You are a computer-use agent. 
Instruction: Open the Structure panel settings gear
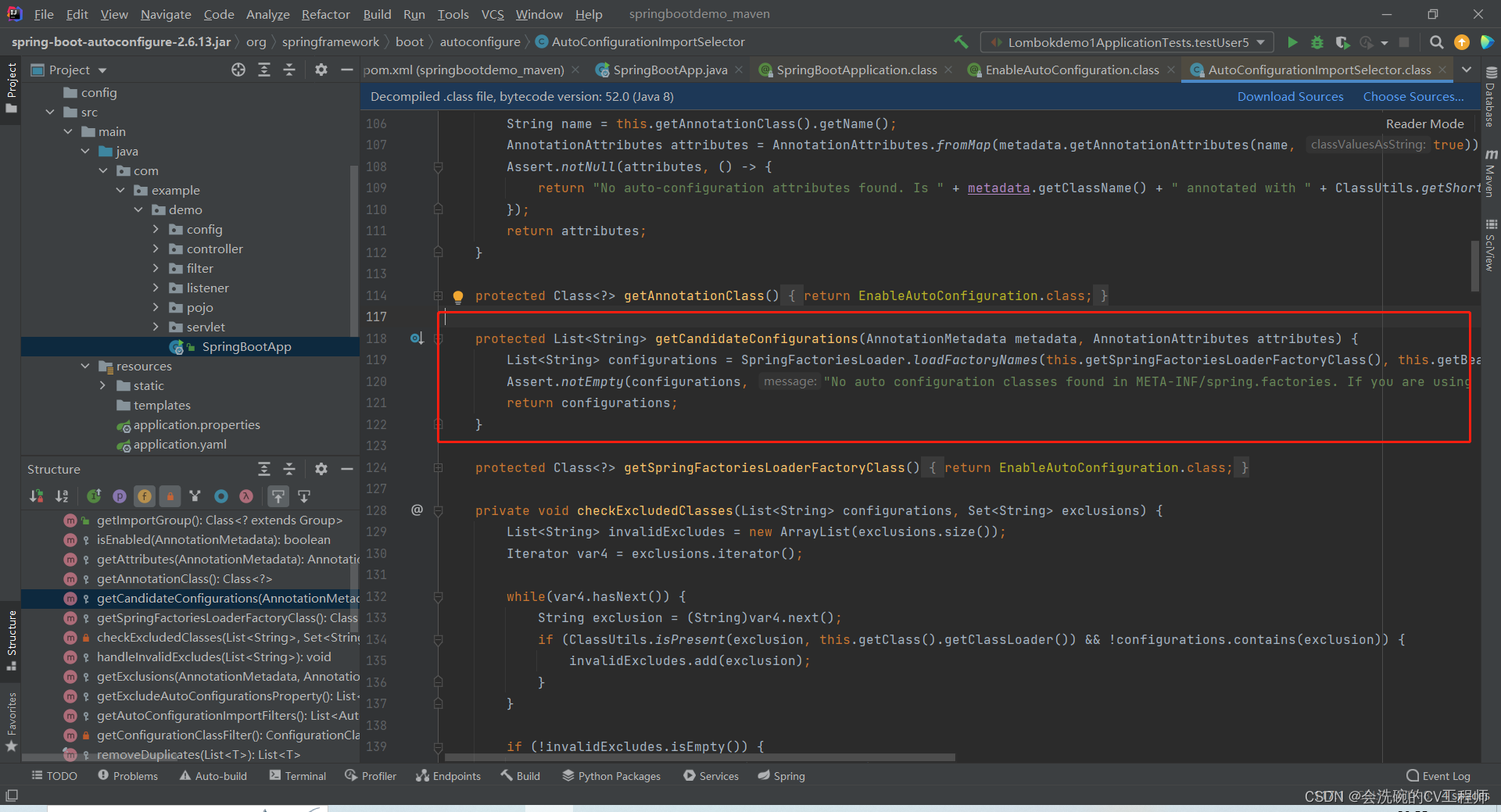(x=321, y=469)
